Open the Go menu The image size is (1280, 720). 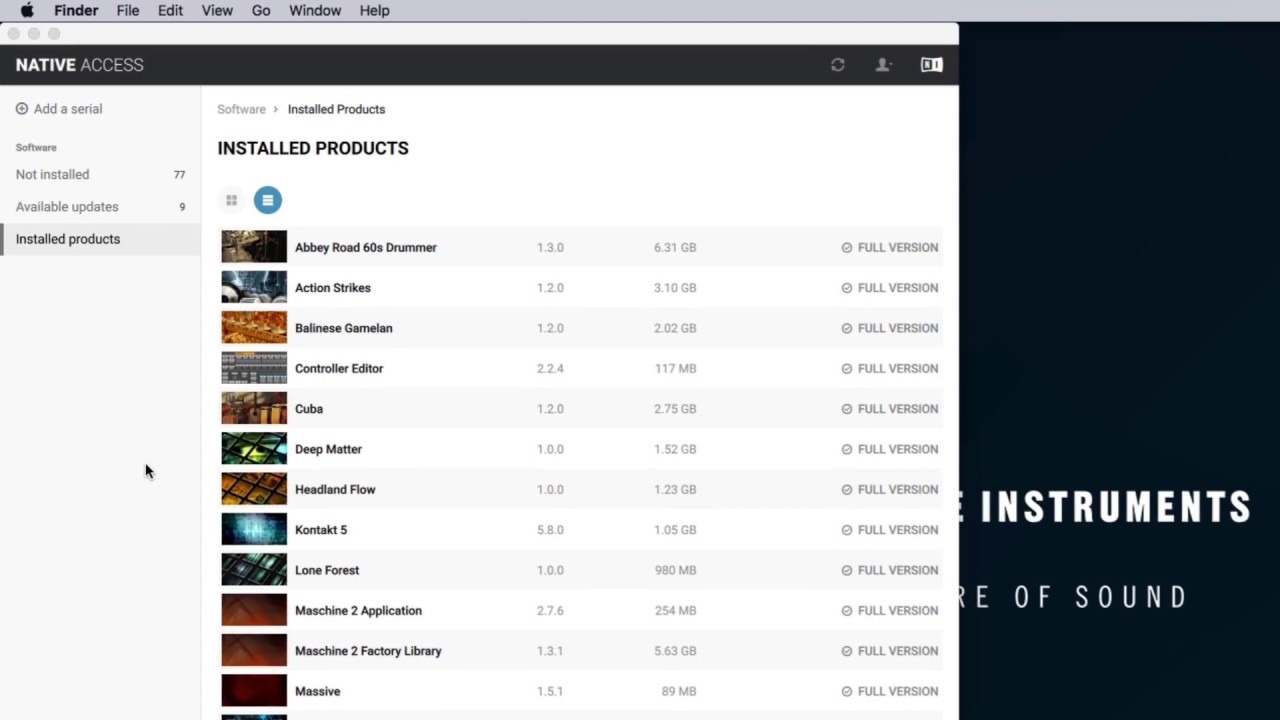[x=261, y=11]
